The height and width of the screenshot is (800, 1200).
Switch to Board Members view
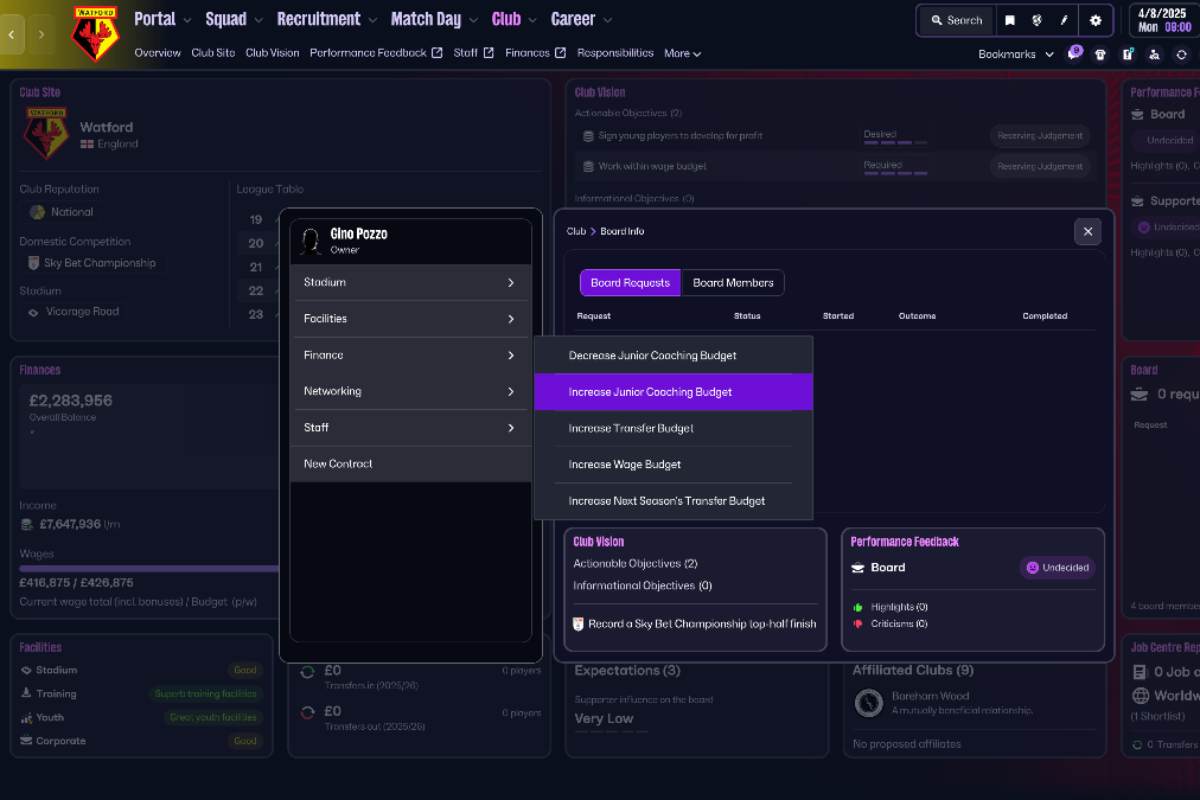point(733,283)
